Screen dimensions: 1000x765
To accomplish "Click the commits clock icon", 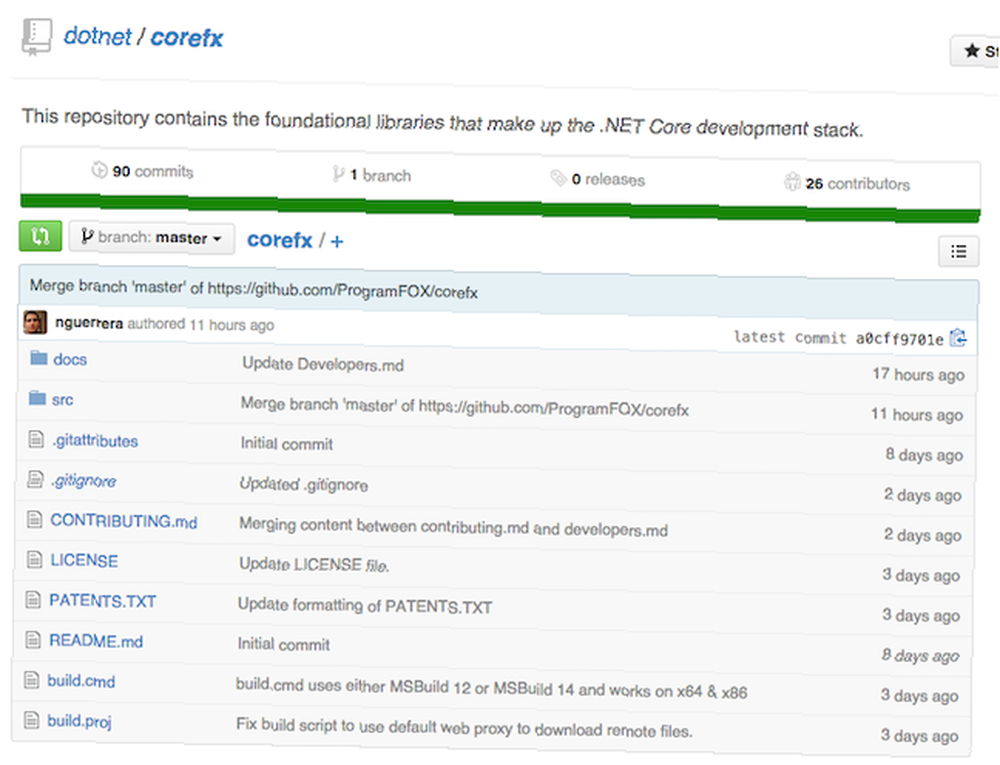I will pyautogui.click(x=99, y=170).
